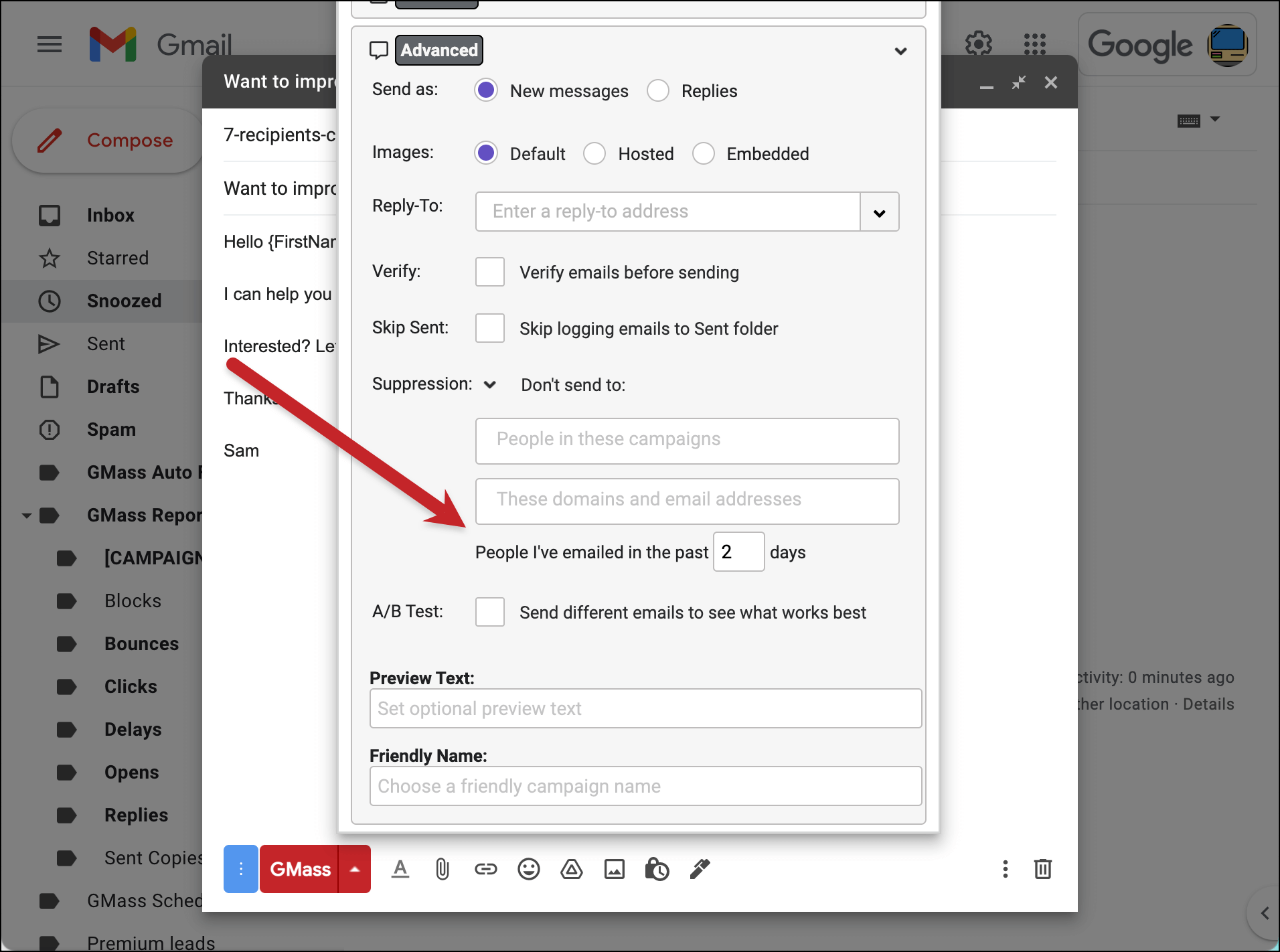Image resolution: width=1280 pixels, height=952 pixels.
Task: Collapse the Advanced section chevron
Action: pyautogui.click(x=900, y=51)
